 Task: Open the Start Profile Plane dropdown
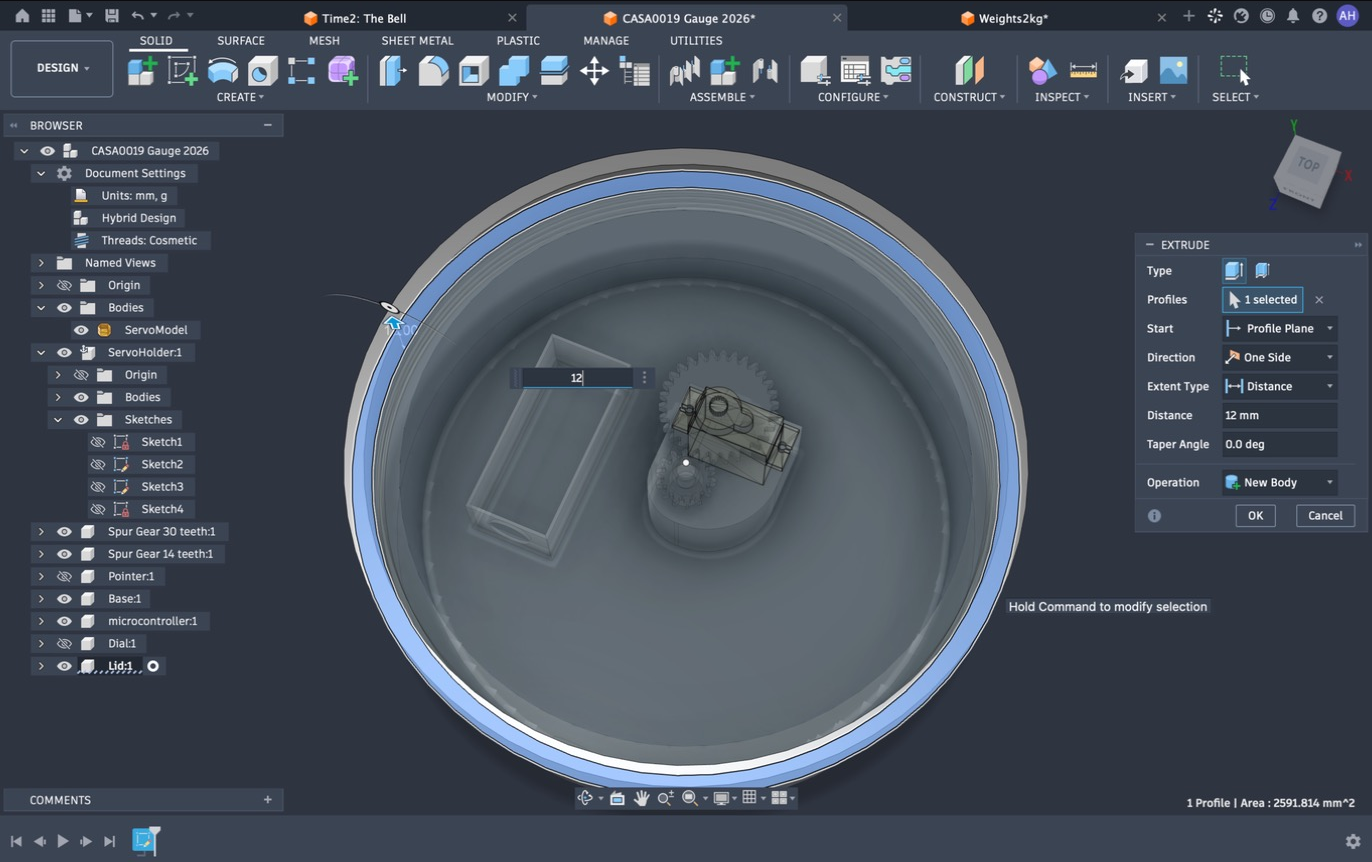point(1280,328)
